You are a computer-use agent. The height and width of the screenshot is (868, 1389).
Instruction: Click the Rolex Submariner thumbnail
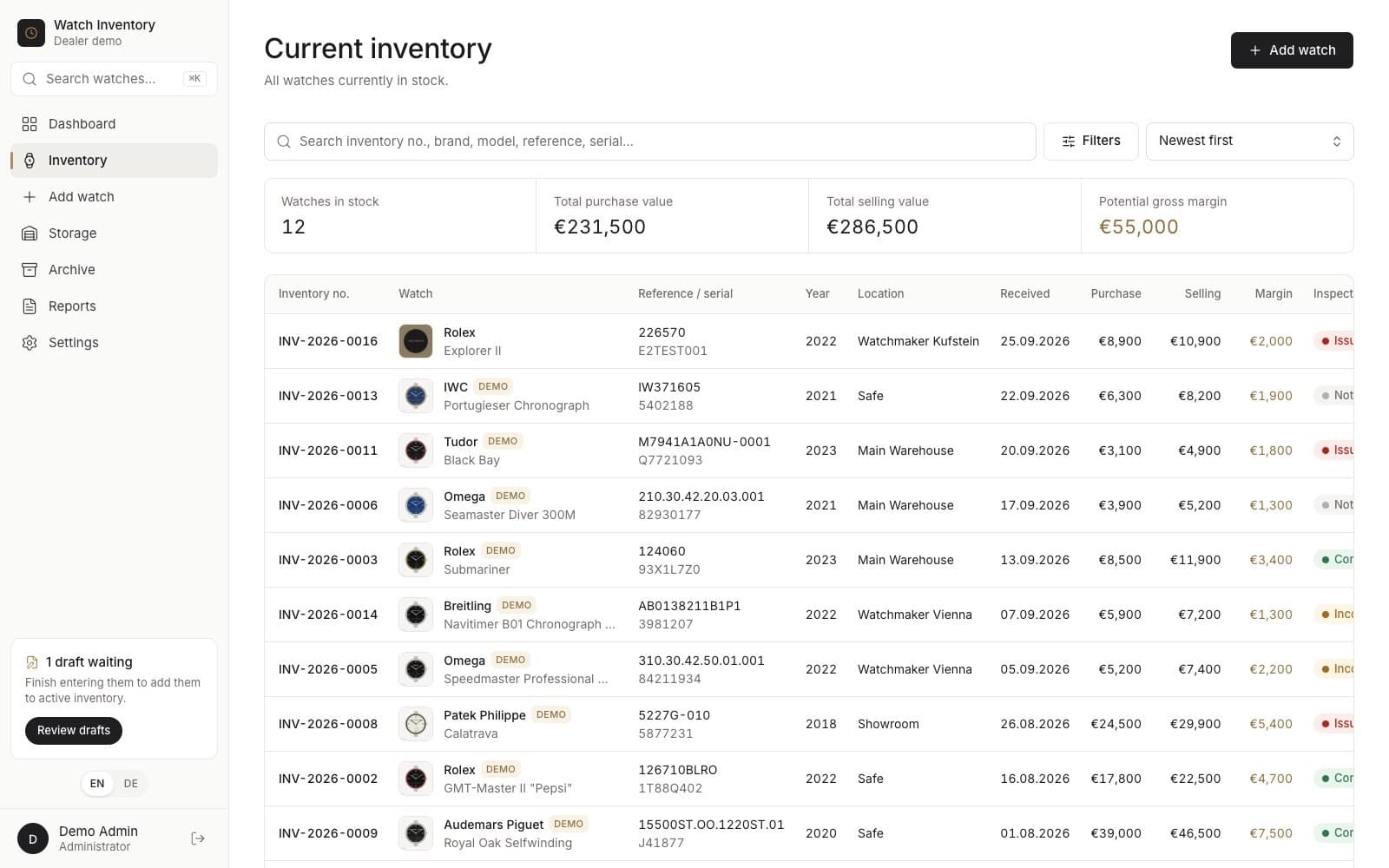416,560
